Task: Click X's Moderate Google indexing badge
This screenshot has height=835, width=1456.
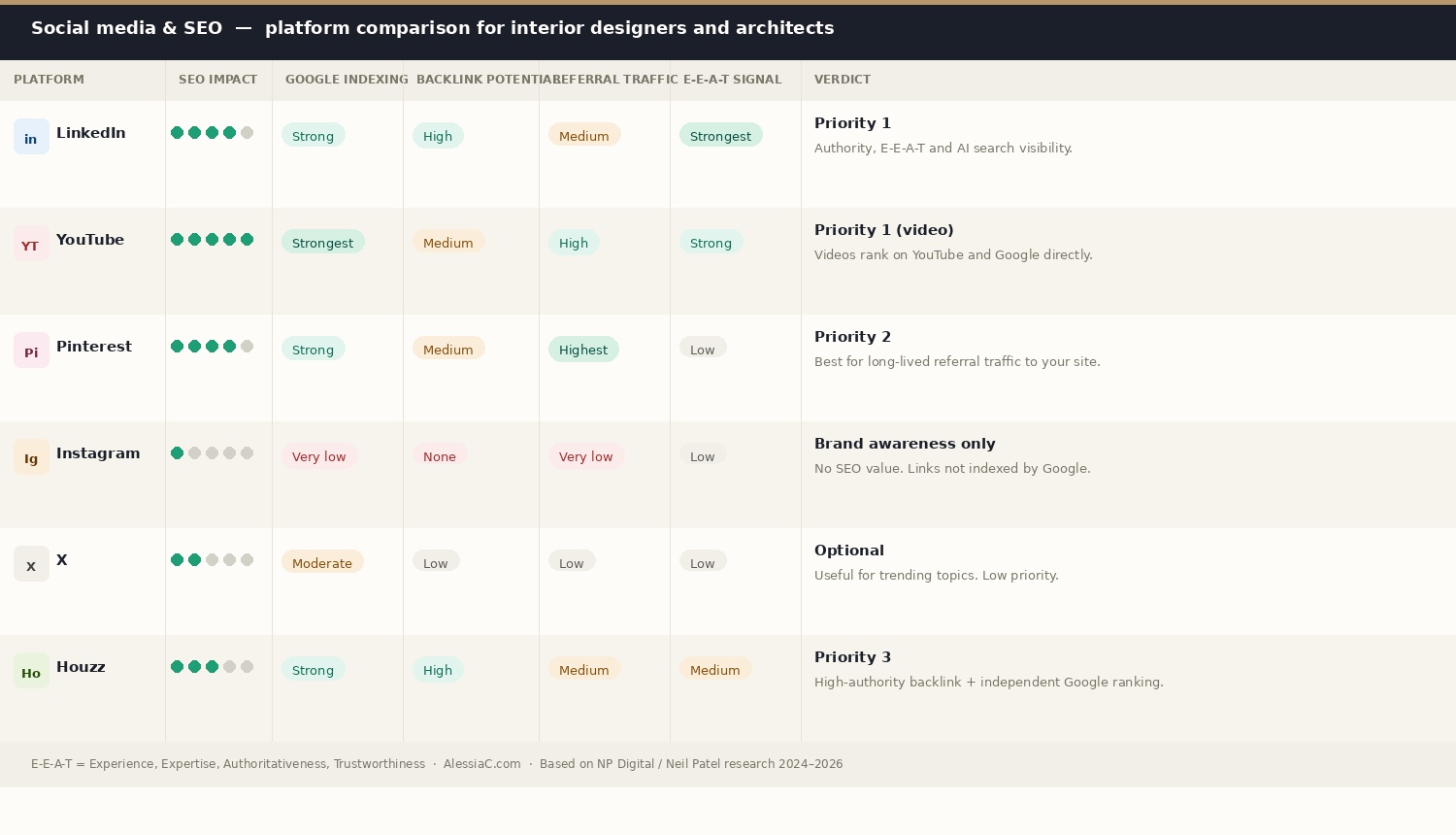Action: coord(322,563)
